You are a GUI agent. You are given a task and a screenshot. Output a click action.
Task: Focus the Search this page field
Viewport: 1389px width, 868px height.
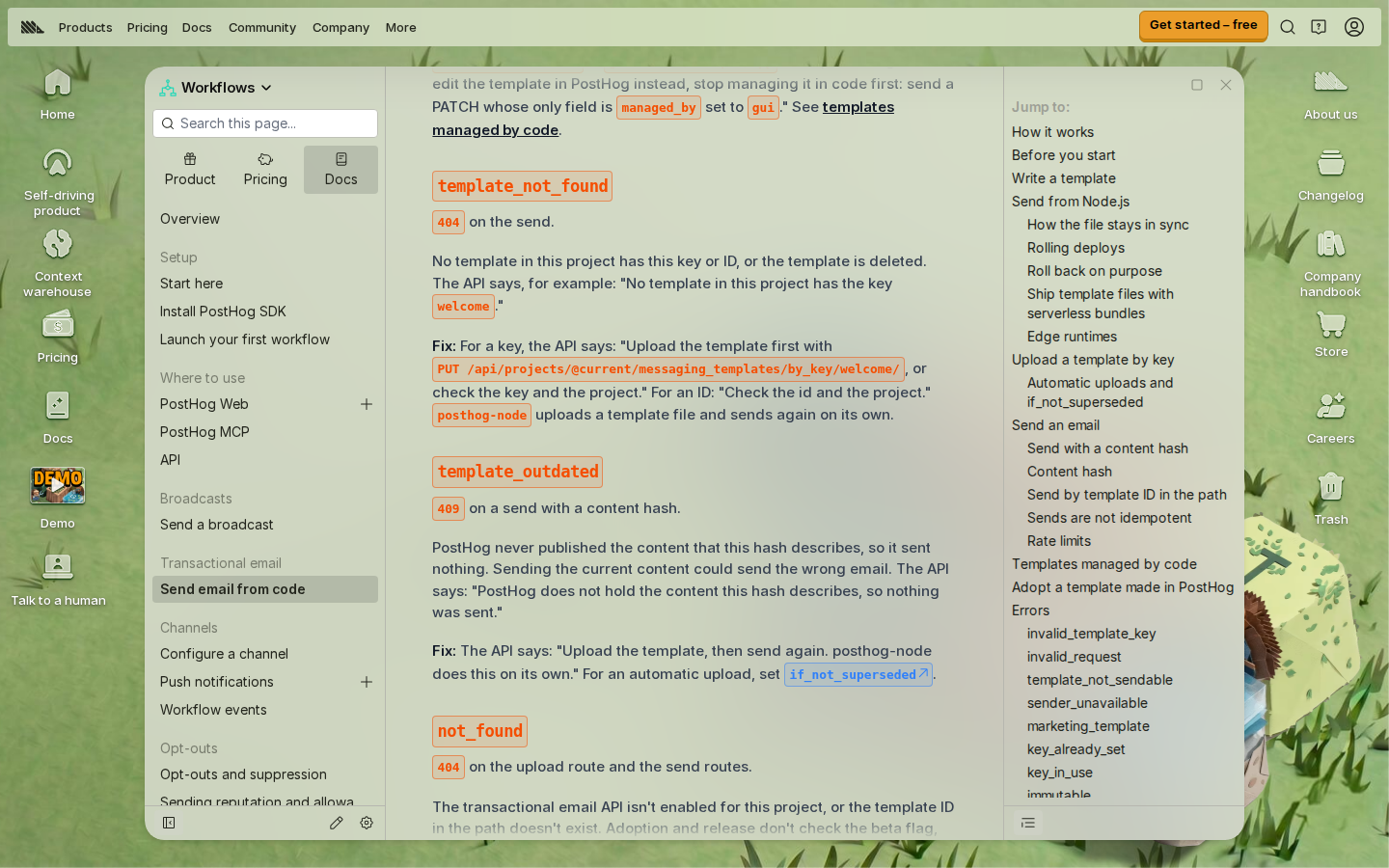point(265,123)
